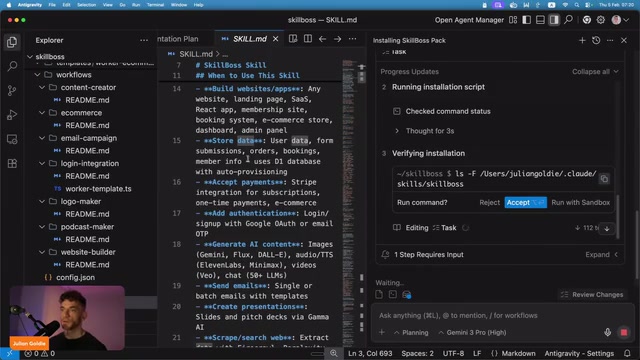Open the notifications bell in status bar
The image size is (640, 360).
(x=627, y=353)
